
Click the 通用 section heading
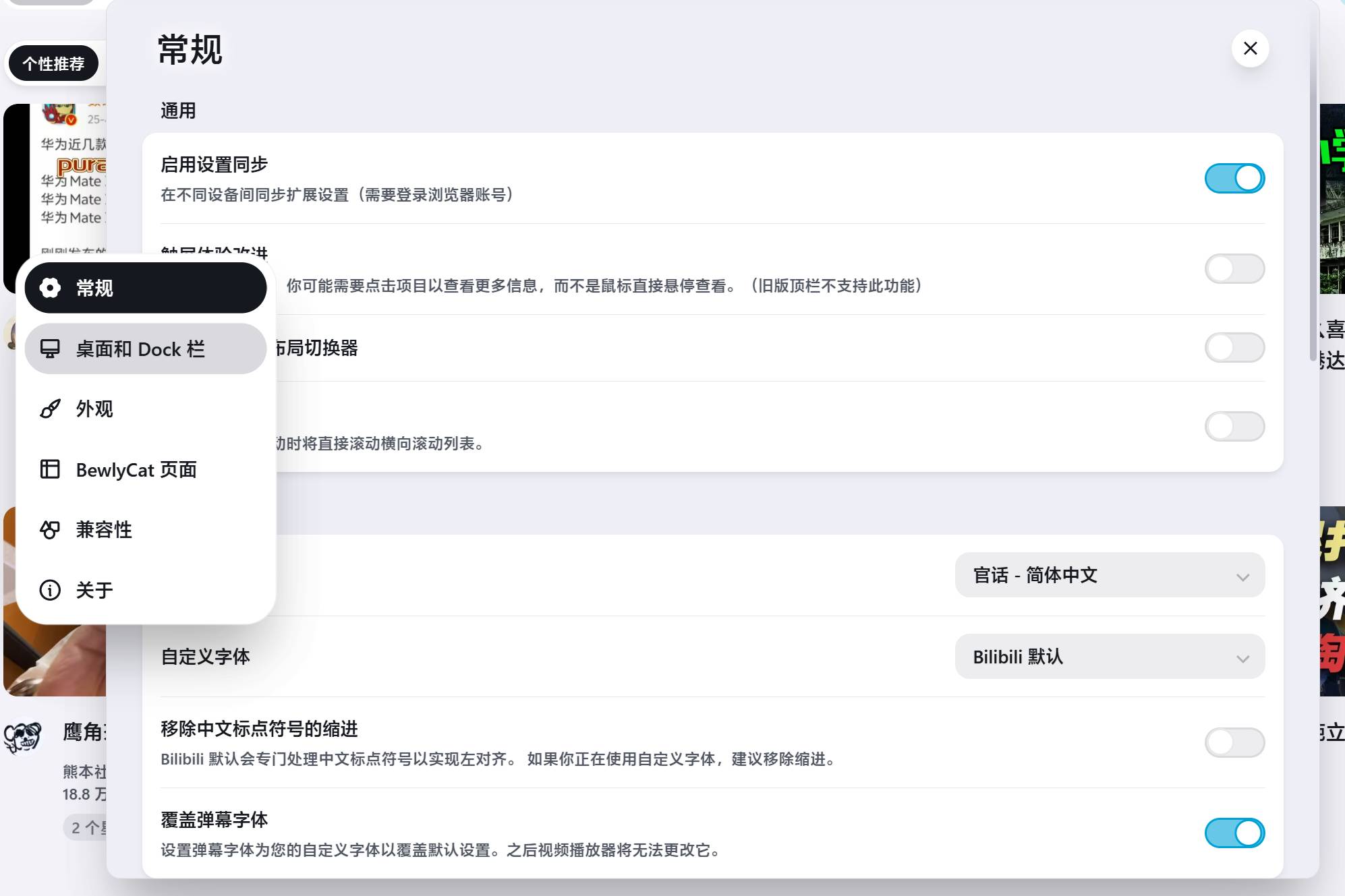(x=178, y=111)
